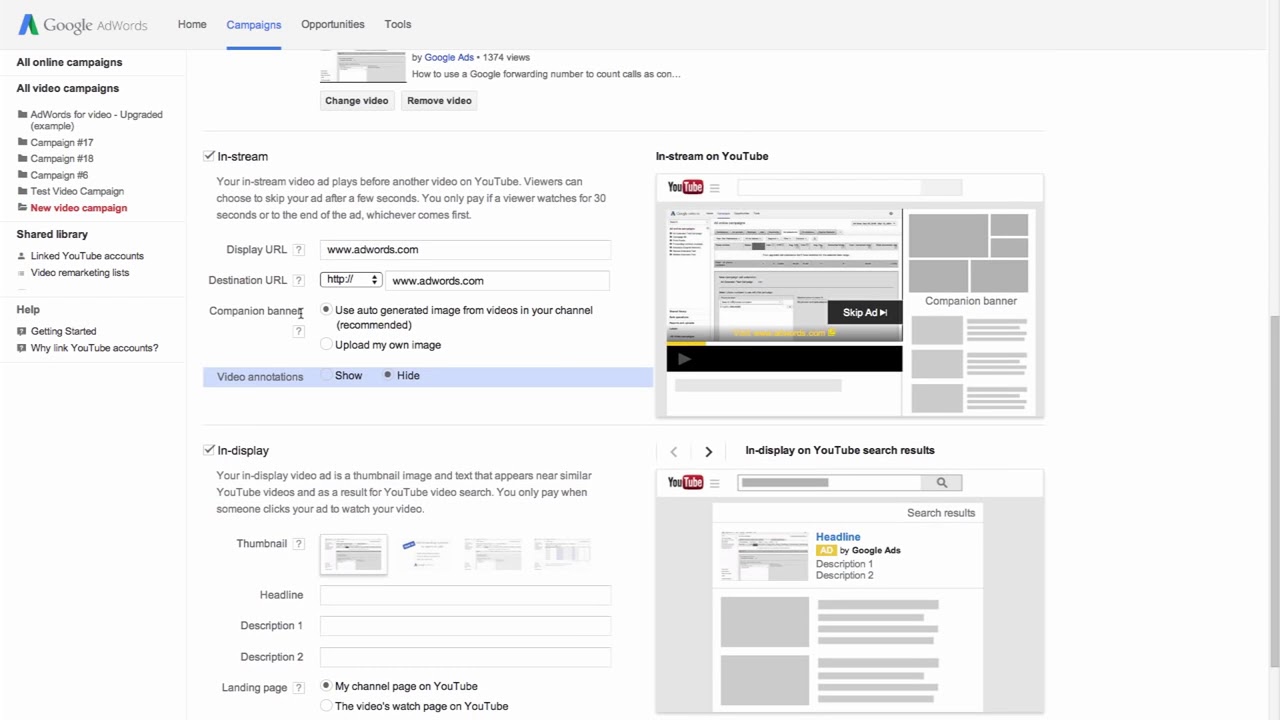Click the Headline input field
Viewport: 1280px width, 720px height.
click(x=465, y=595)
